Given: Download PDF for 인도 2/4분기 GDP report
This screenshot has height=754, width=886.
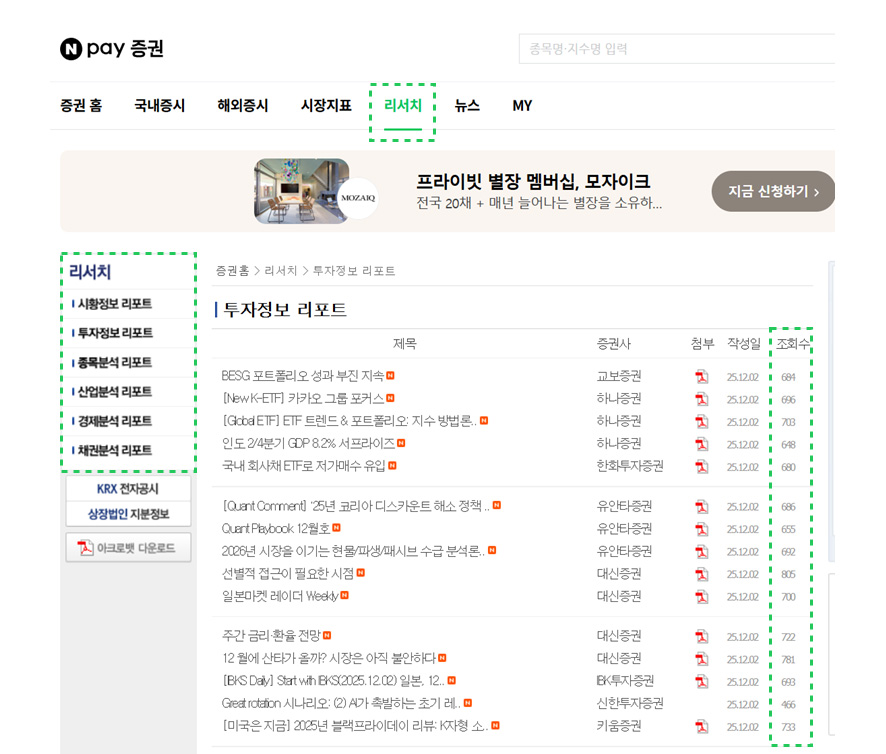Looking at the screenshot, I should click(x=702, y=444).
